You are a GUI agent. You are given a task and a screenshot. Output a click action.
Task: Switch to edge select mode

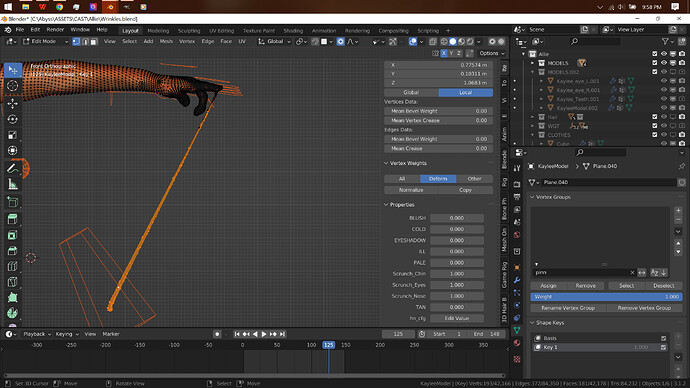[x=85, y=41]
